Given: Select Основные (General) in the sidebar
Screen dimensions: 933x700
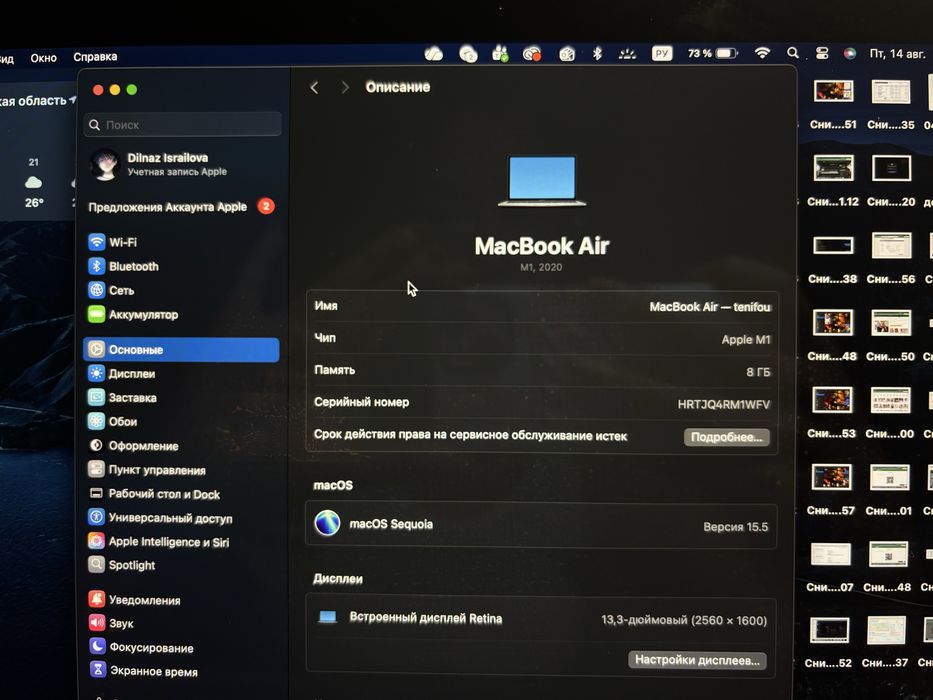Looking at the screenshot, I should pyautogui.click(x=181, y=349).
